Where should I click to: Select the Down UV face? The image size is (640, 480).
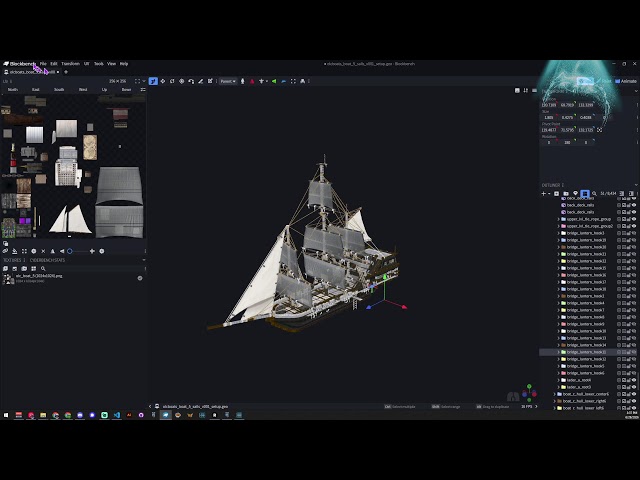pyautogui.click(x=127, y=89)
